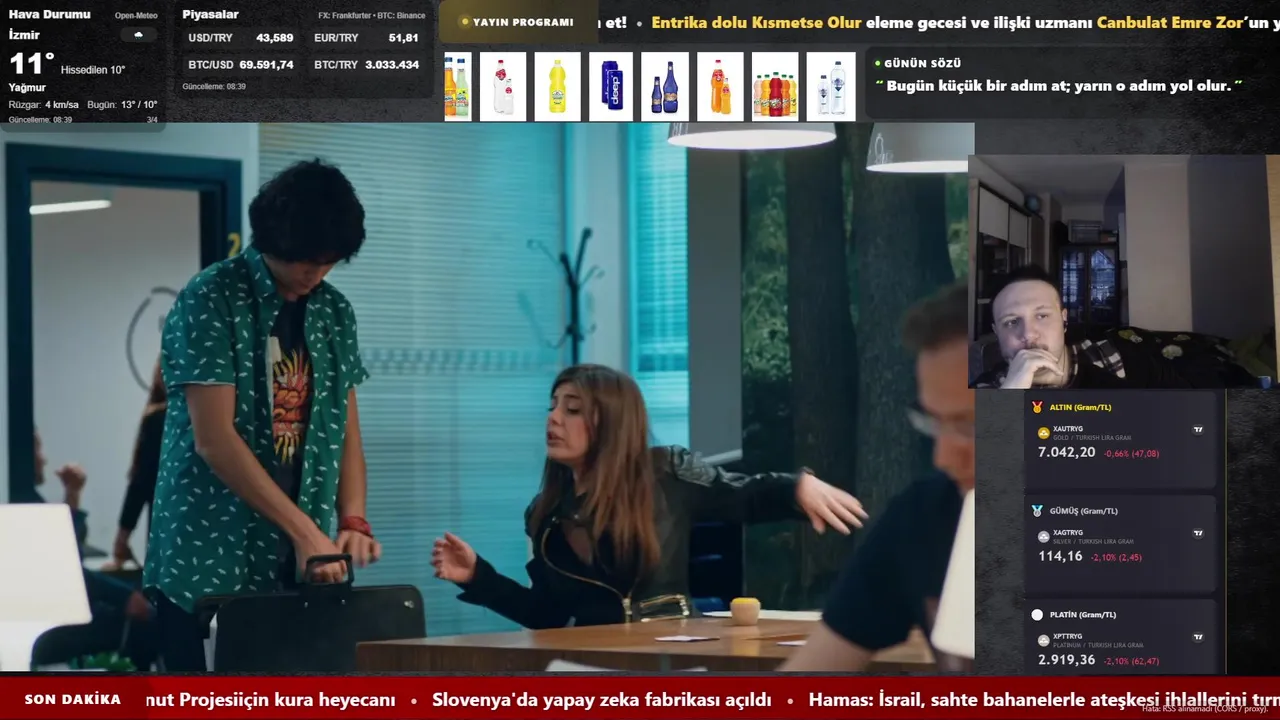This screenshot has height=720, width=1280.
Task: Click the GÜNÜN SÖZÜ heading
Action: click(x=922, y=63)
